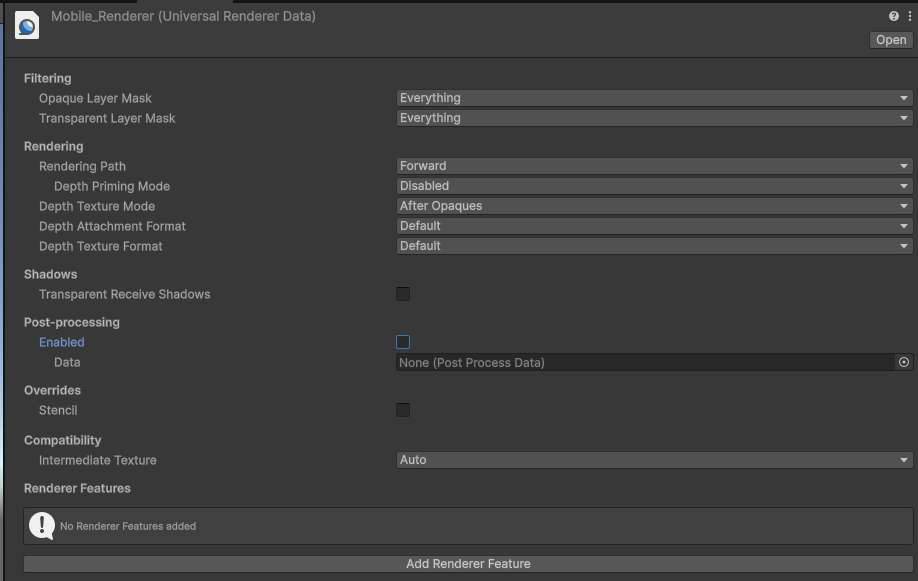Click the warning icon beside No Renderer Features
This screenshot has height=581, width=918.
(42, 525)
